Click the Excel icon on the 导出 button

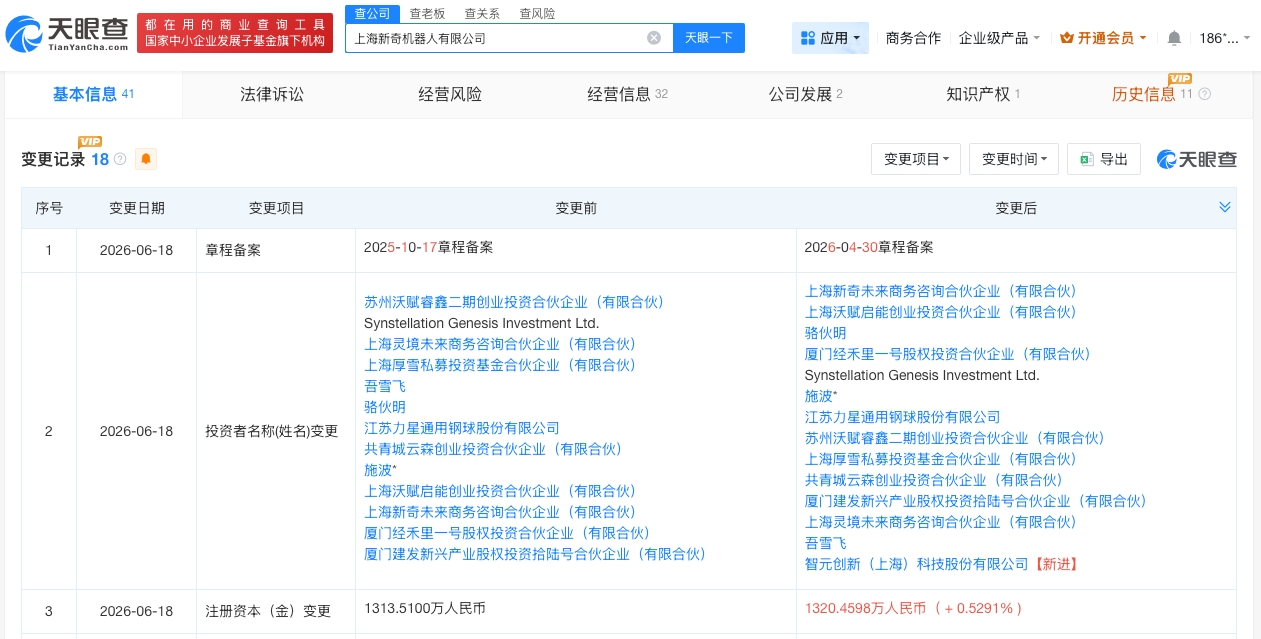coord(1087,159)
